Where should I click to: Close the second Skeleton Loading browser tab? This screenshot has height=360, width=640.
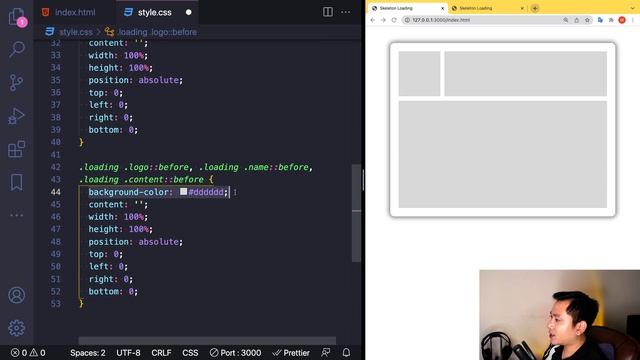[522, 8]
